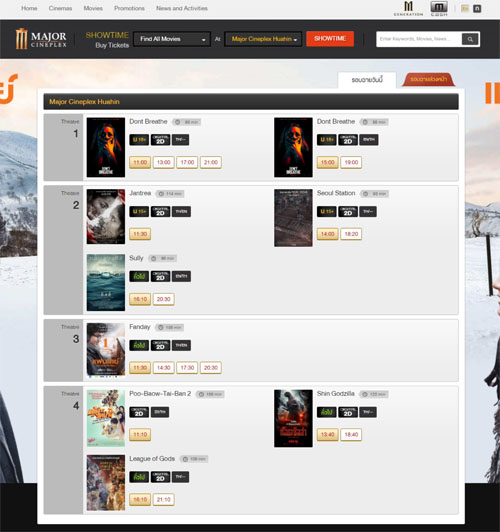Switch to the orange advance showtimes tab

tap(428, 79)
